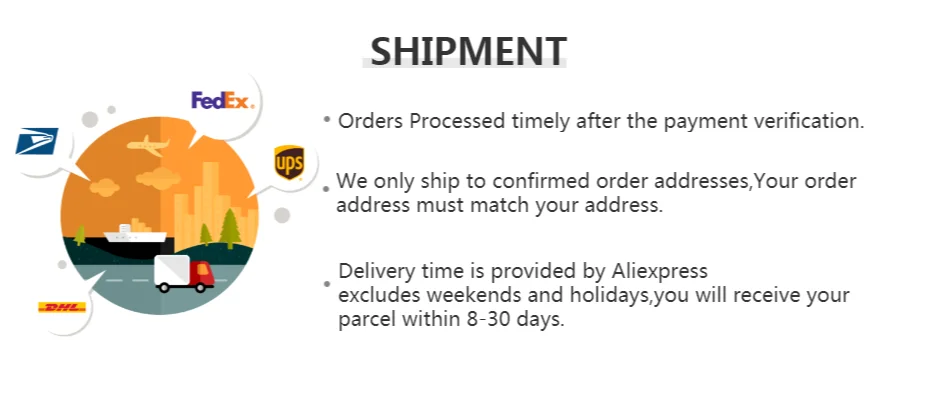The width and height of the screenshot is (932, 400).
Task: Click the 'Orders Processed timely' text line
Action: pyautogui.click(x=601, y=121)
